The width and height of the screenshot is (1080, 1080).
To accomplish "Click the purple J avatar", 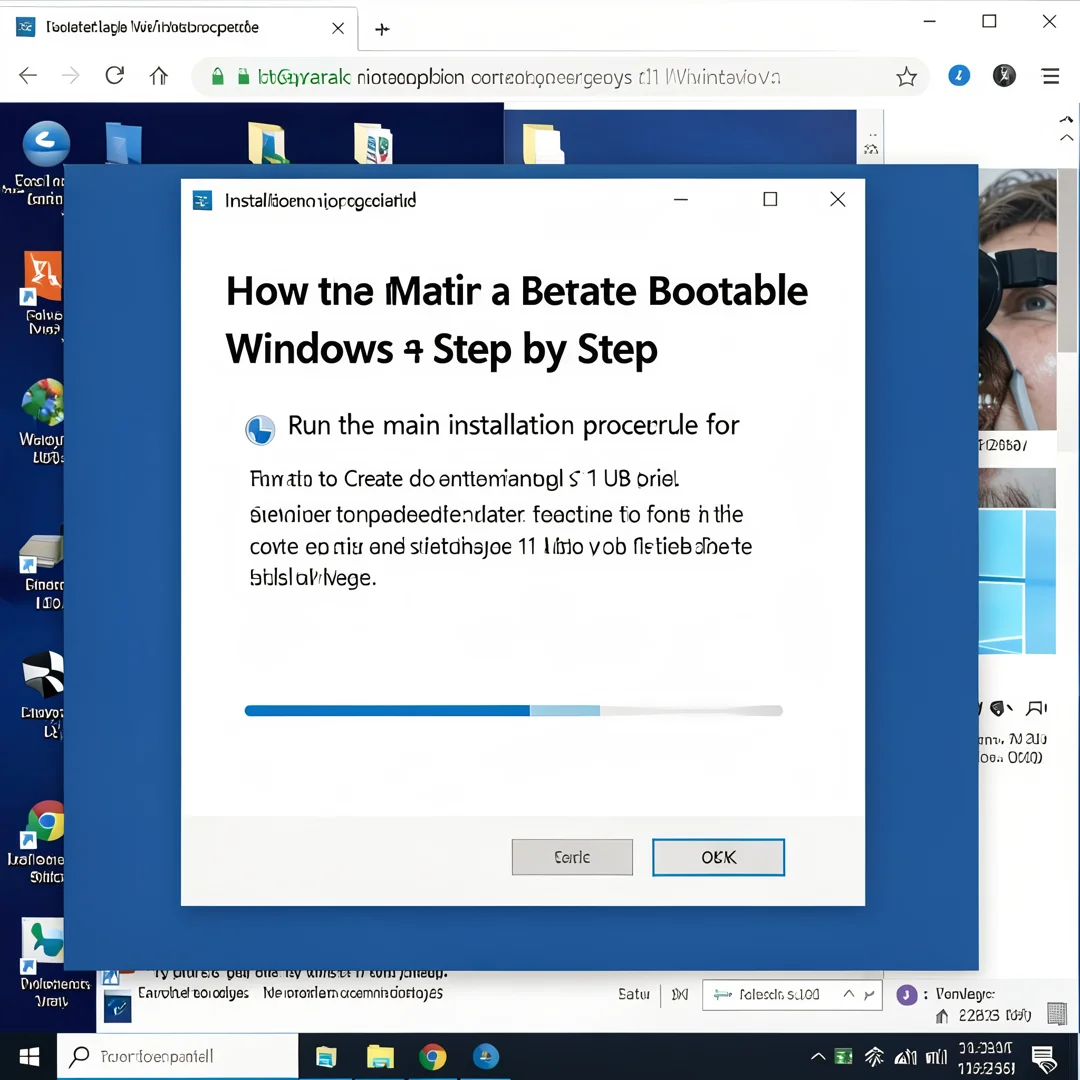I will (906, 995).
